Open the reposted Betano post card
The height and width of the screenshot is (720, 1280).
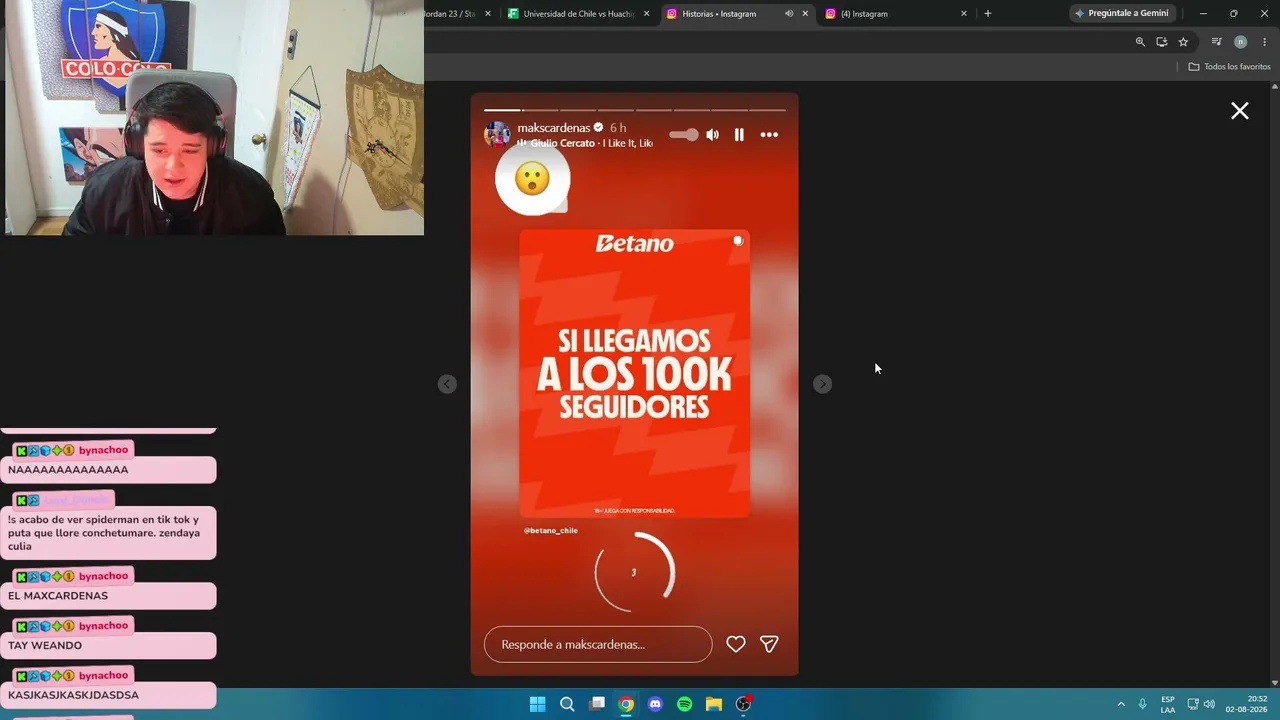pyautogui.click(x=634, y=374)
